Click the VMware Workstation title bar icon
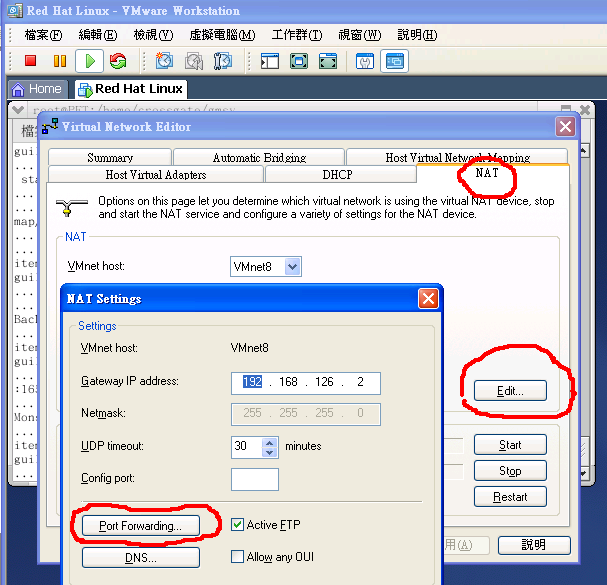The height and width of the screenshot is (585, 607). (x=15, y=10)
